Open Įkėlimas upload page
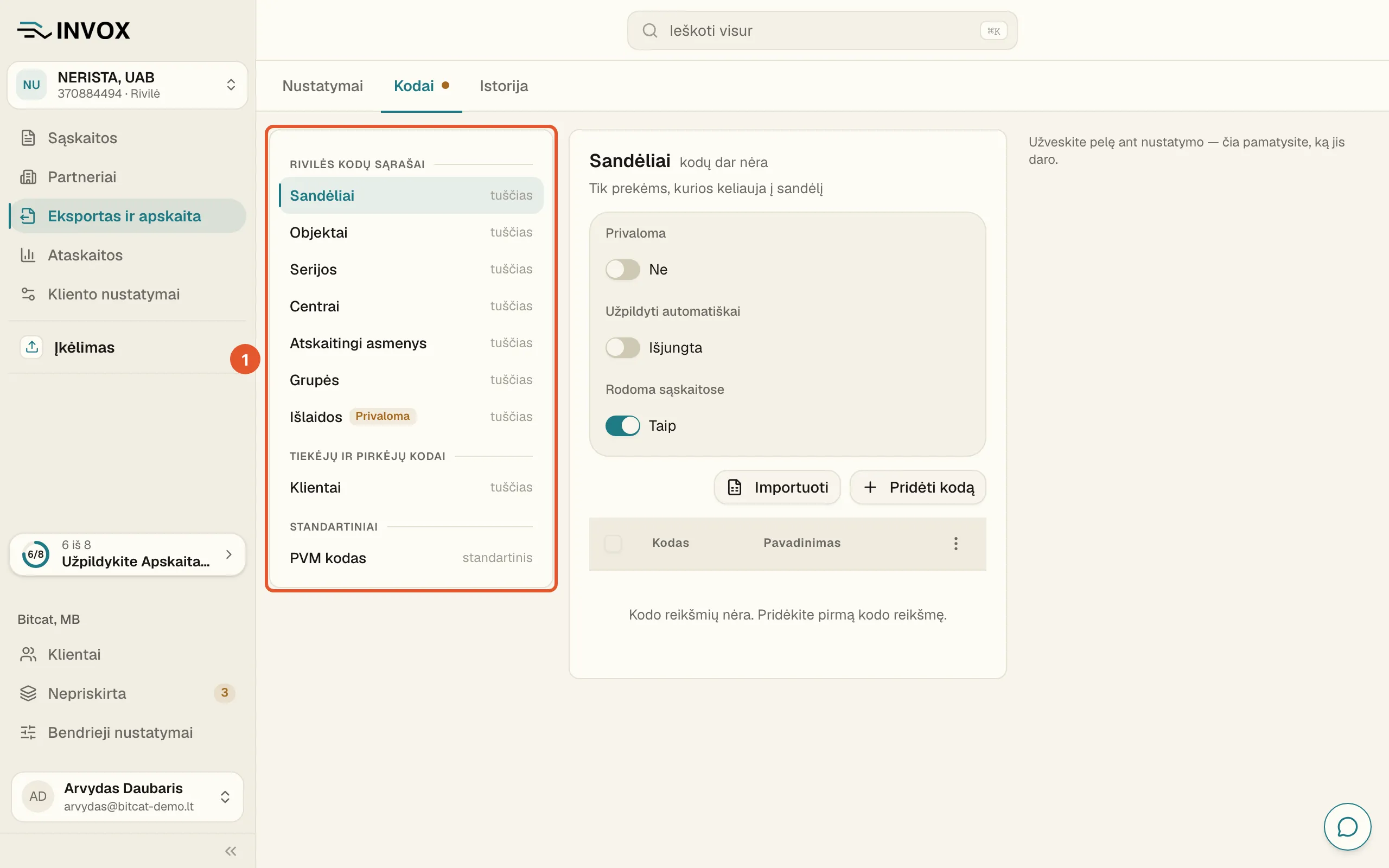This screenshot has width=1389, height=868. pos(128,347)
